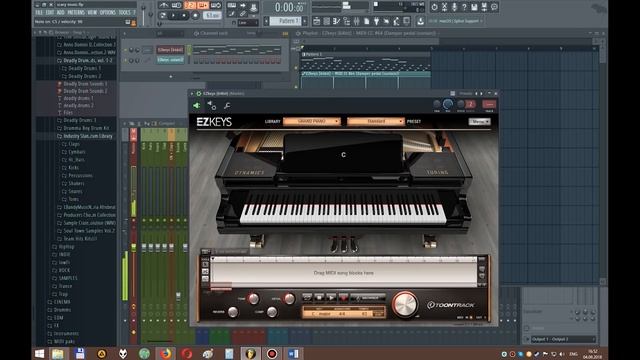Toggle pattern/song mode switch
Viewport: 640px width, 360px height.
click(163, 16)
